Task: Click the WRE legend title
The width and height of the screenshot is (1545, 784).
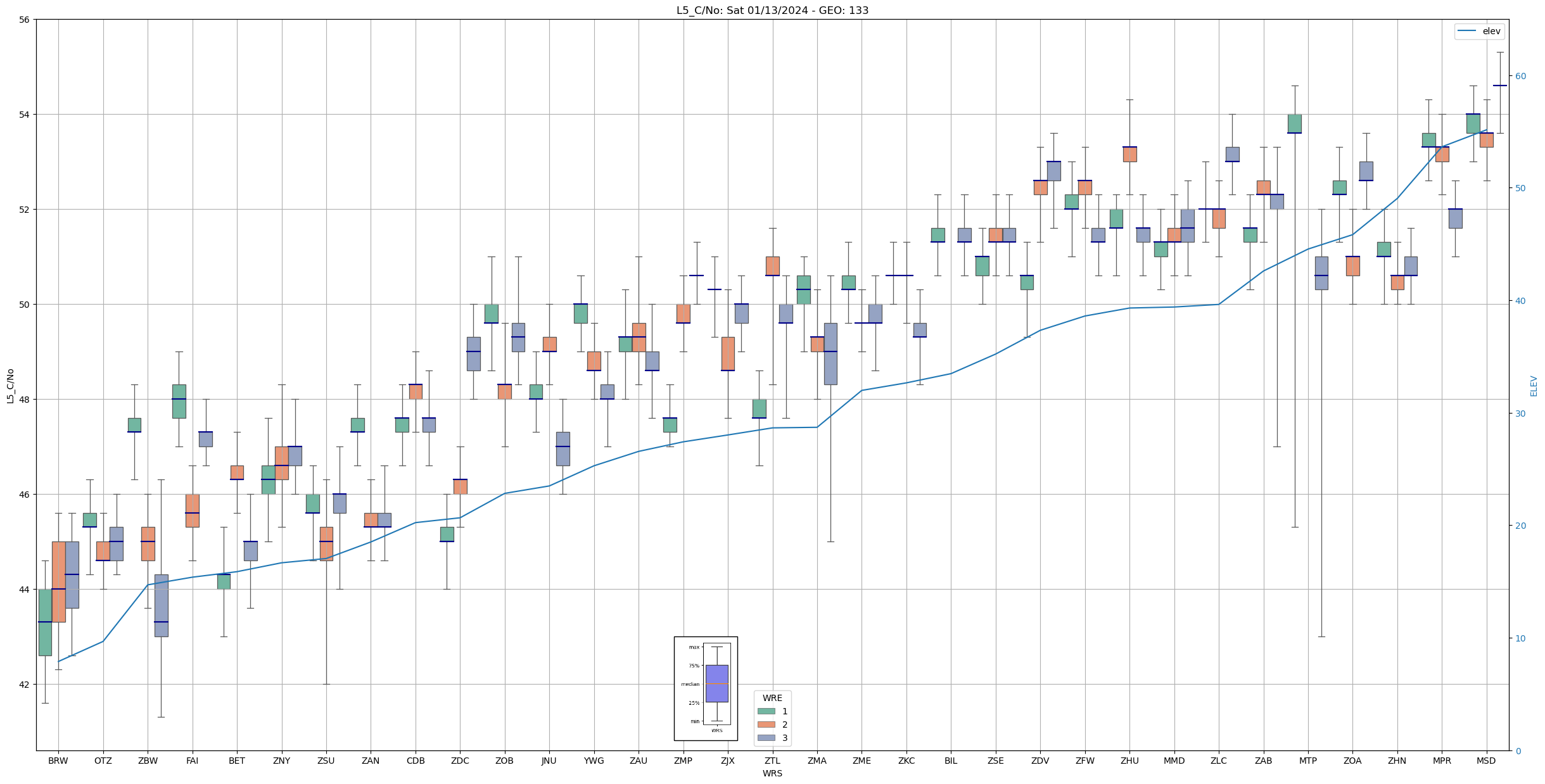Action: click(772, 698)
